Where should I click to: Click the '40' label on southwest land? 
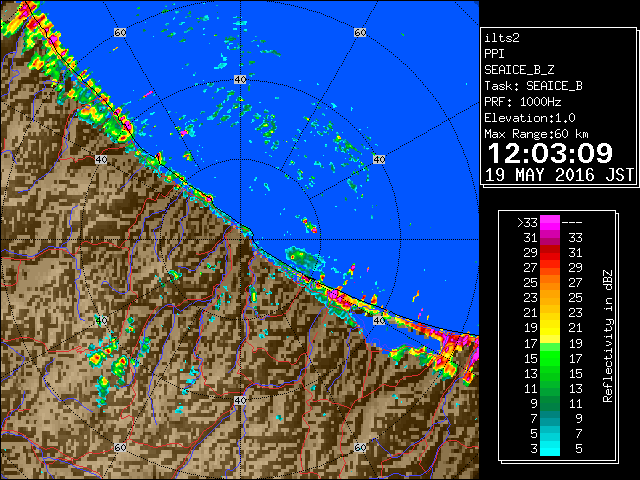tap(101, 320)
